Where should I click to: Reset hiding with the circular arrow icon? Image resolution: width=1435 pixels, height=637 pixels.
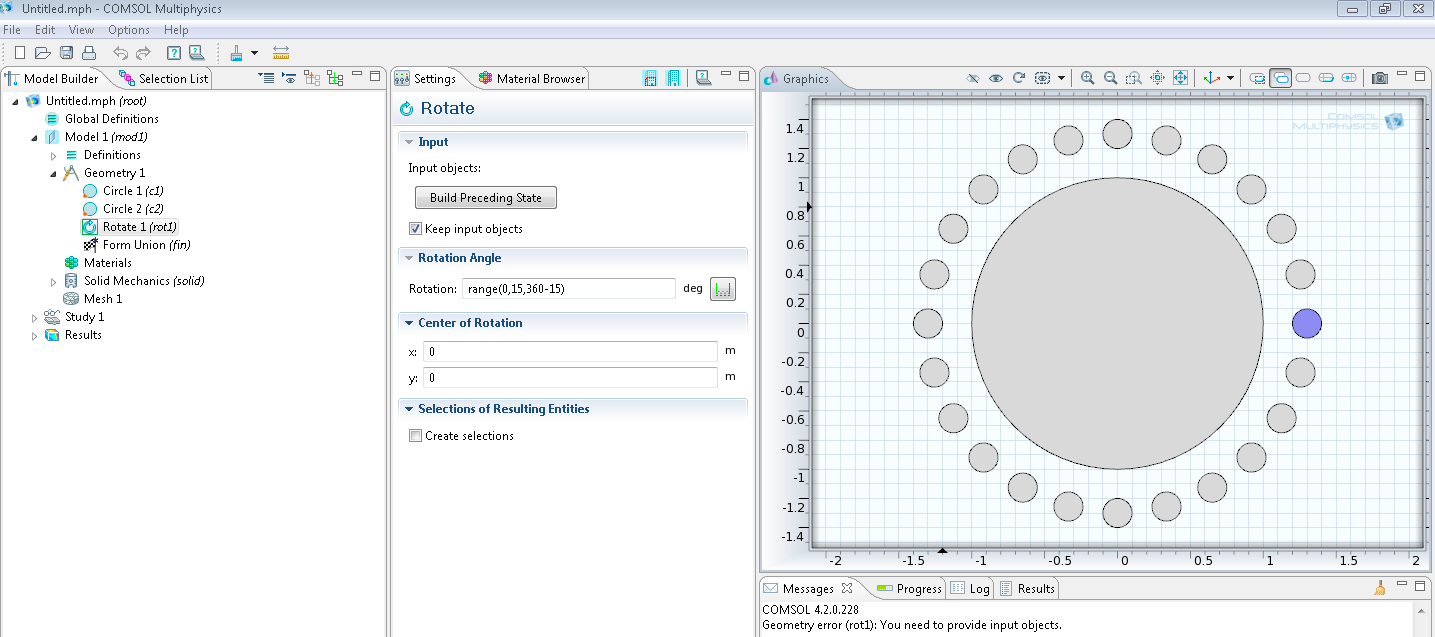(1019, 78)
